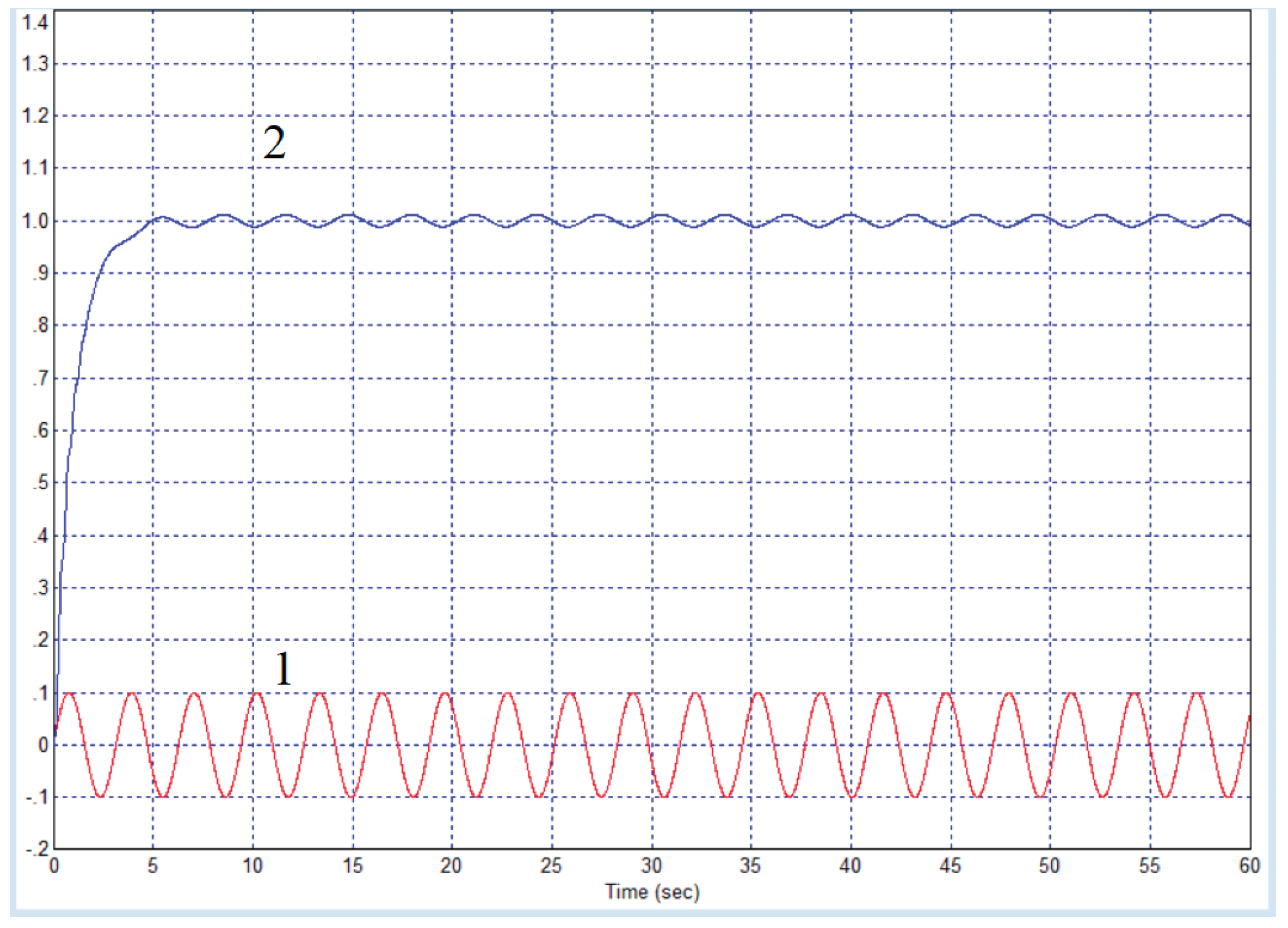Screen dimensions: 1288x928
Task: Click the y-axis tick label "-.2"
Action: 37,850
